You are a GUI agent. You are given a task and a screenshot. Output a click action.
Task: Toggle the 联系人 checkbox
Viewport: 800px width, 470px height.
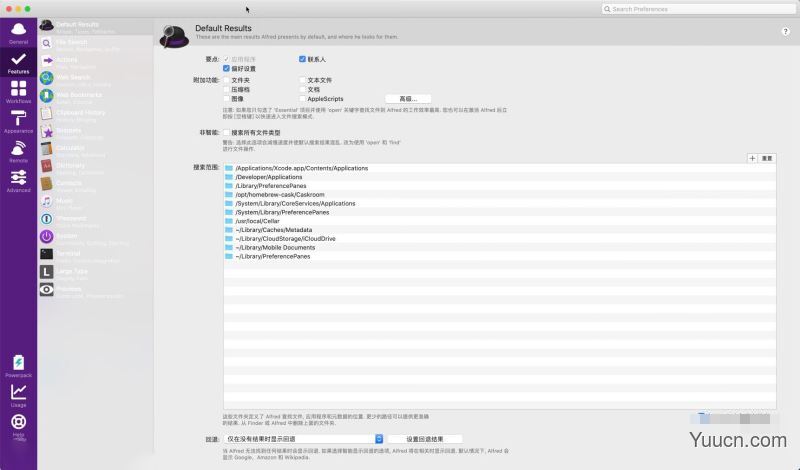[x=302, y=59]
